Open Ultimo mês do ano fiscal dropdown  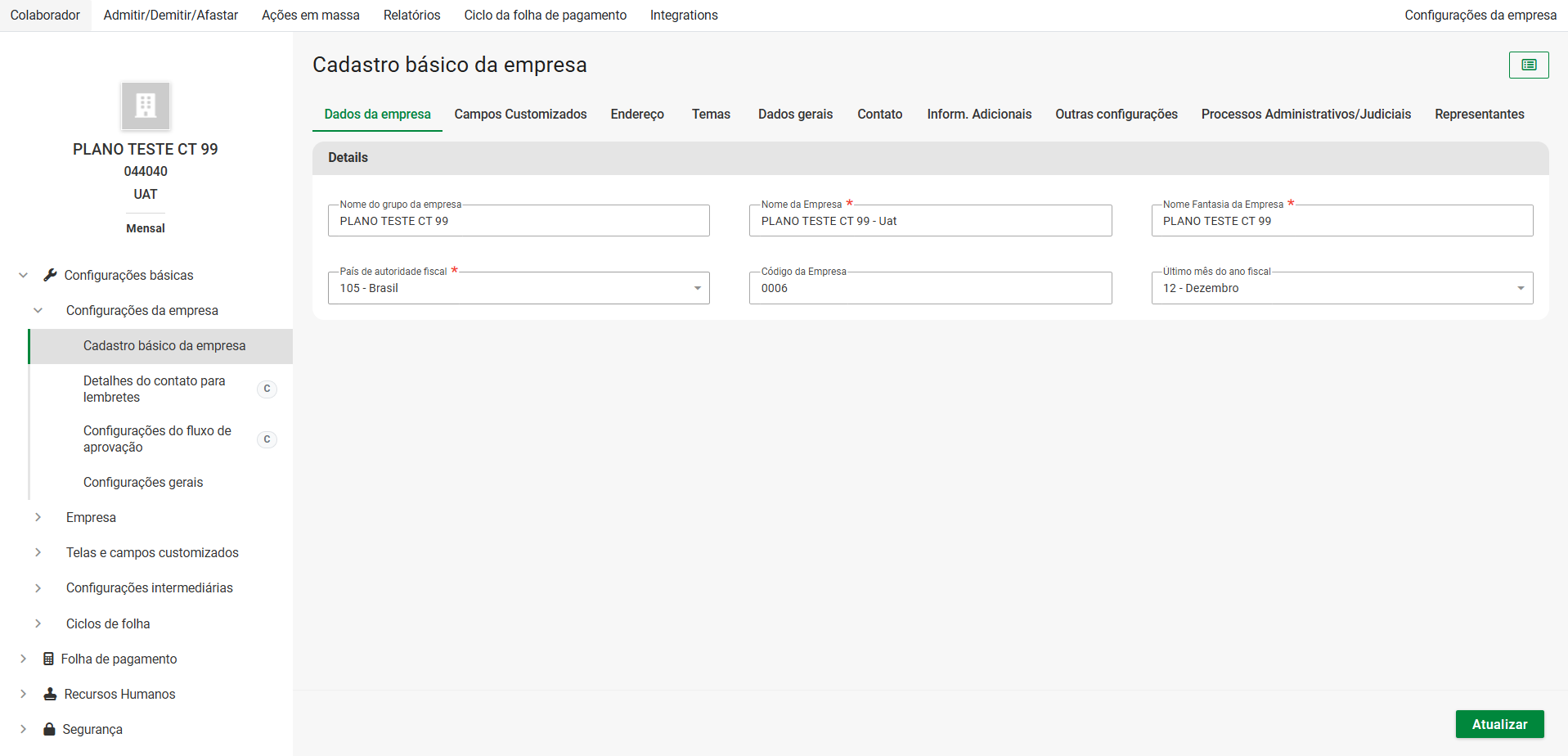point(1520,288)
